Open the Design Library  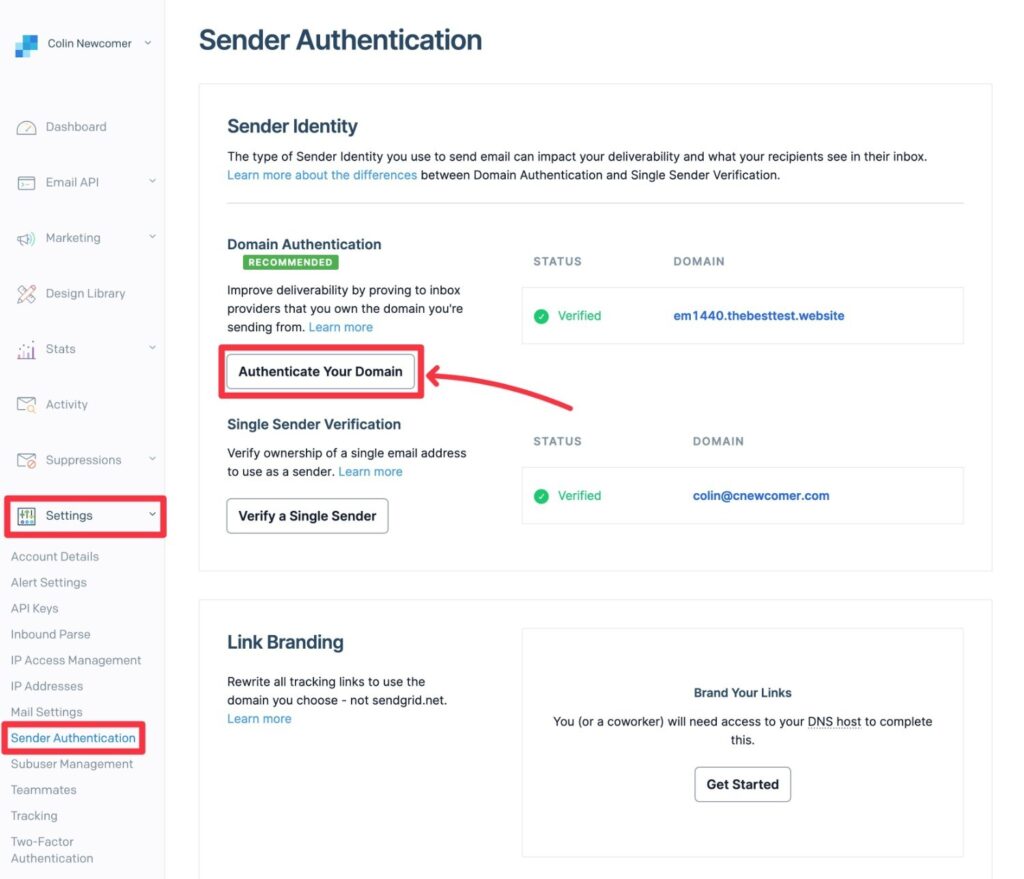(x=27, y=293)
